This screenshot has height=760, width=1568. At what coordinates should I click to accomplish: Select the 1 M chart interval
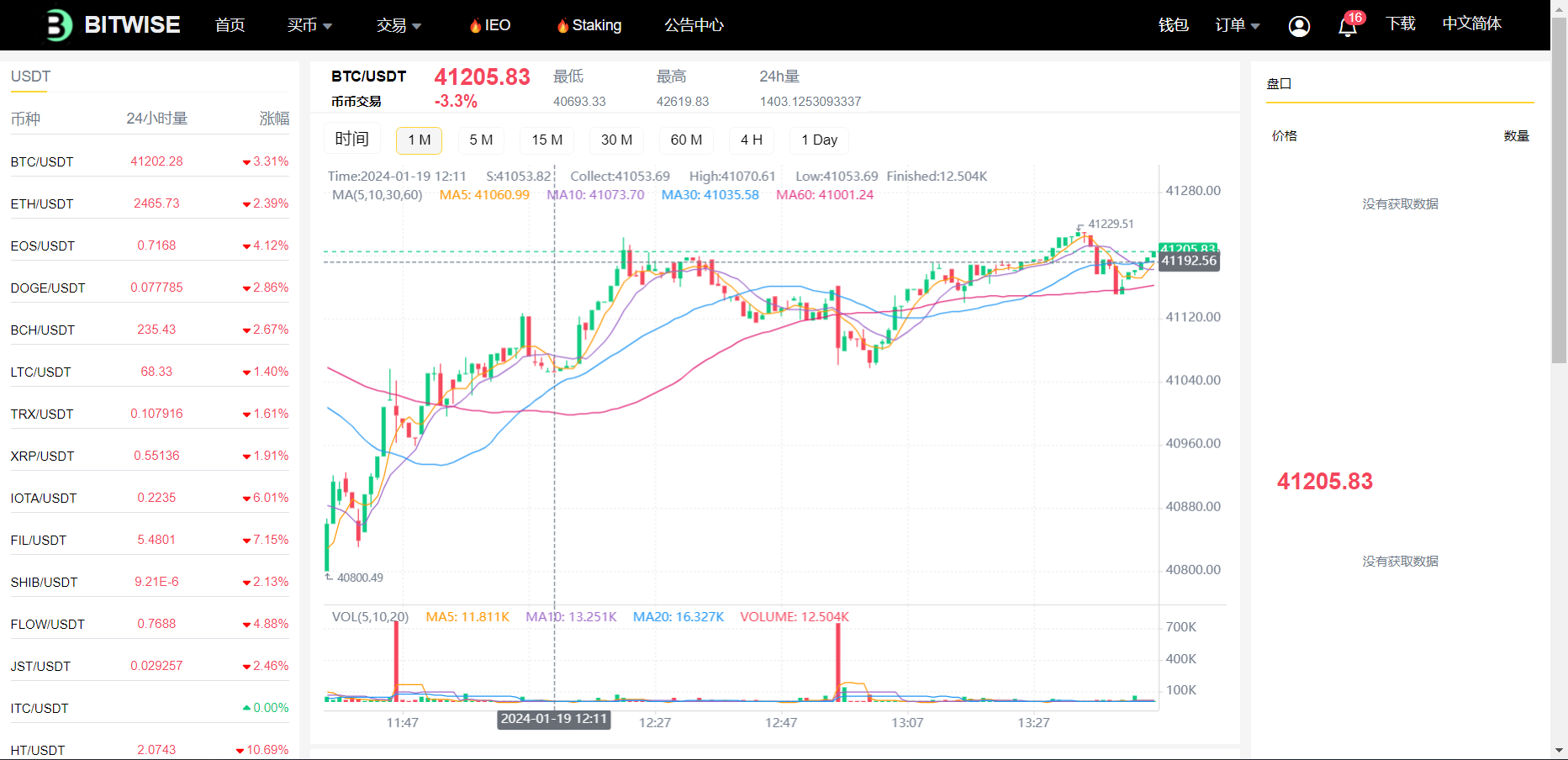420,140
